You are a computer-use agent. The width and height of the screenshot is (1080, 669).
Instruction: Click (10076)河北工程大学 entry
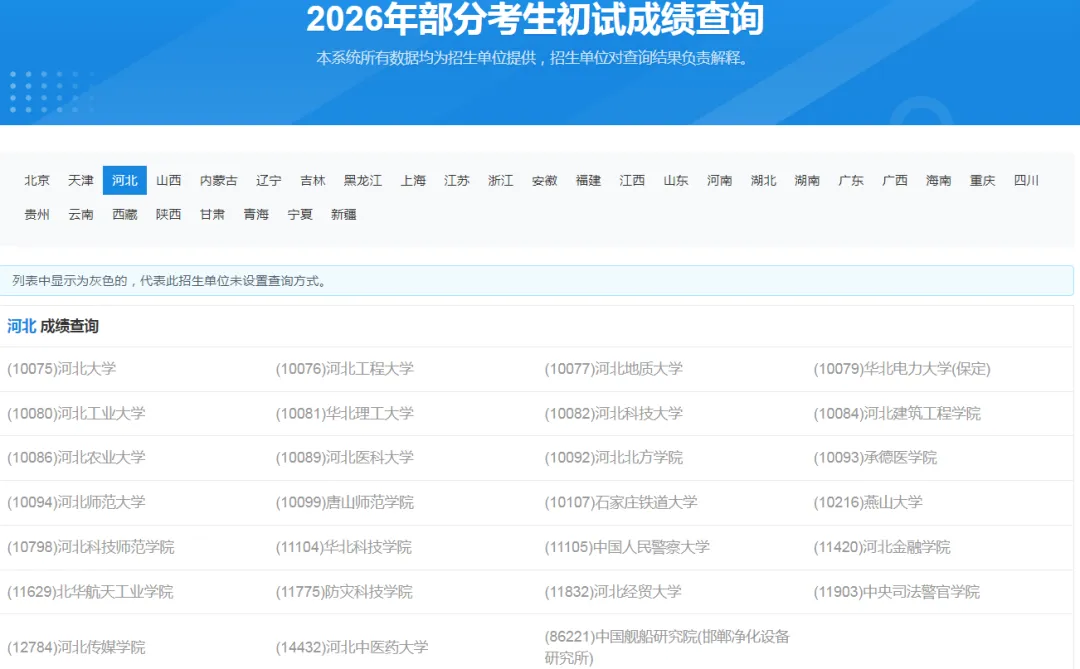tap(345, 369)
